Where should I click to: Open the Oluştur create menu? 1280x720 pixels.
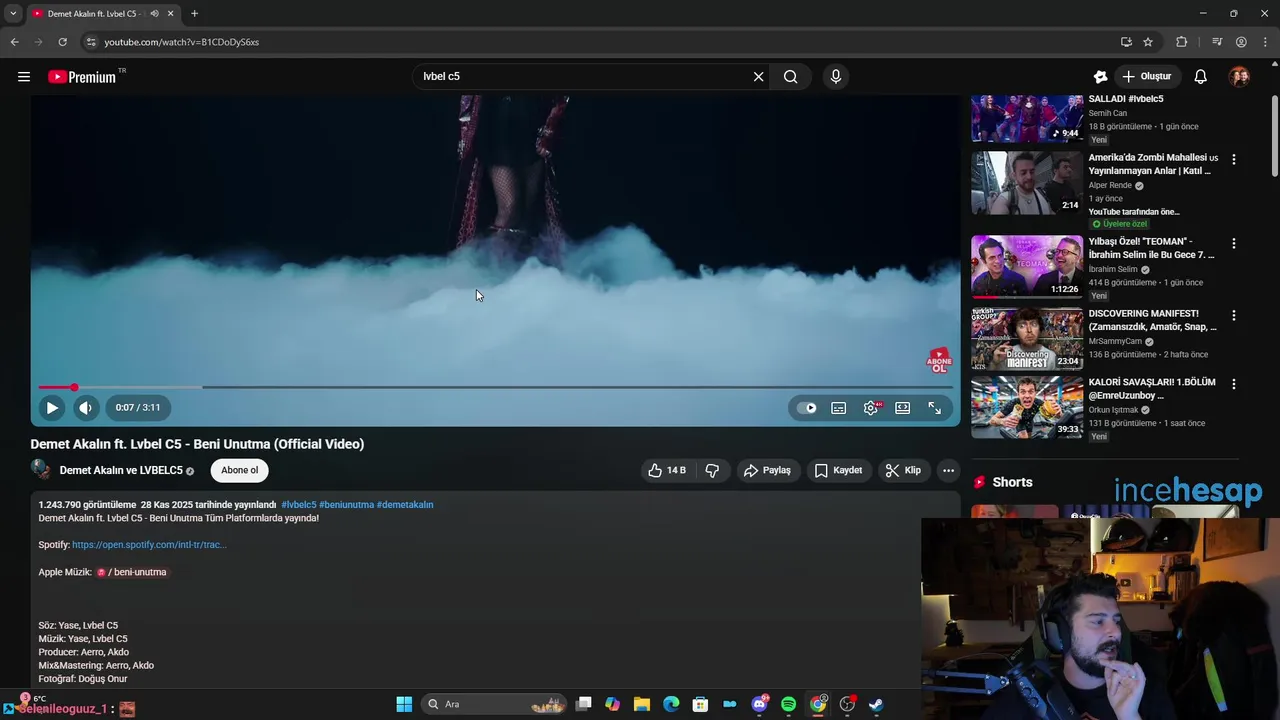[x=1146, y=76]
